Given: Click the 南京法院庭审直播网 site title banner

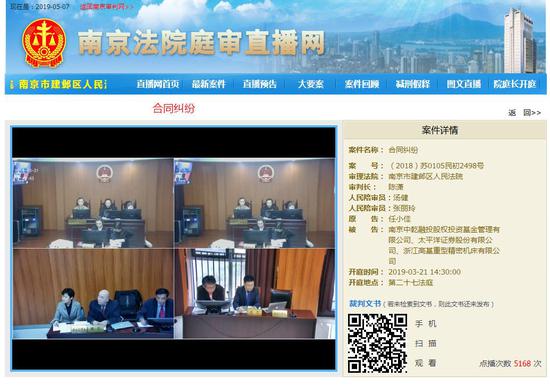Looking at the screenshot, I should point(201,43).
